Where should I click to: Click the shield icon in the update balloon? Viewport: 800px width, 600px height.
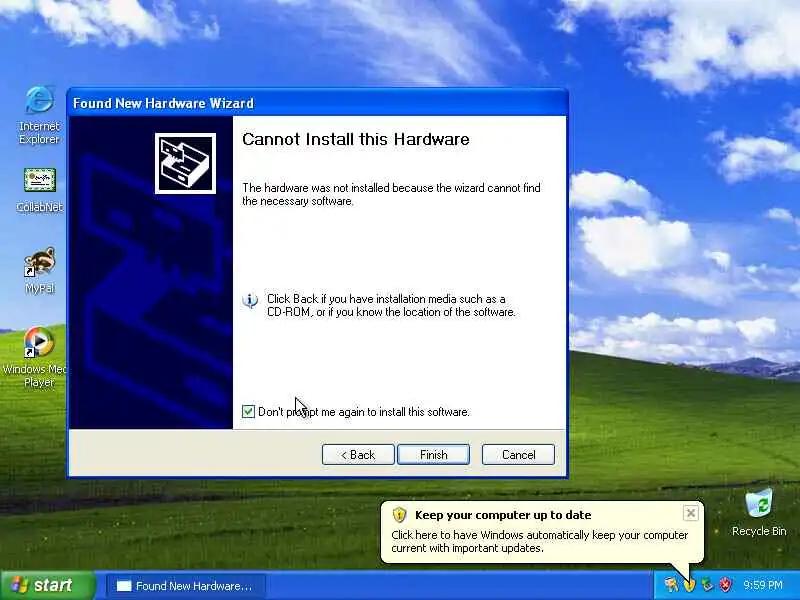[399, 515]
